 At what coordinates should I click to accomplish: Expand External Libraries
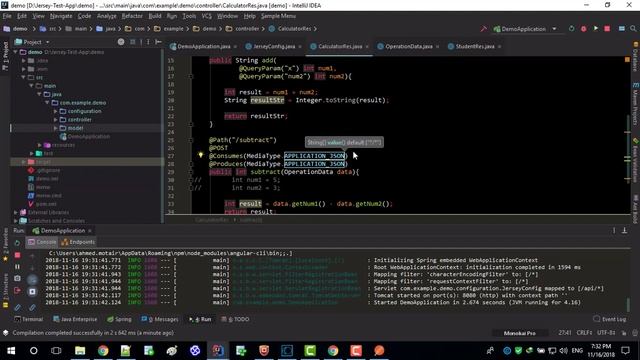(16, 212)
